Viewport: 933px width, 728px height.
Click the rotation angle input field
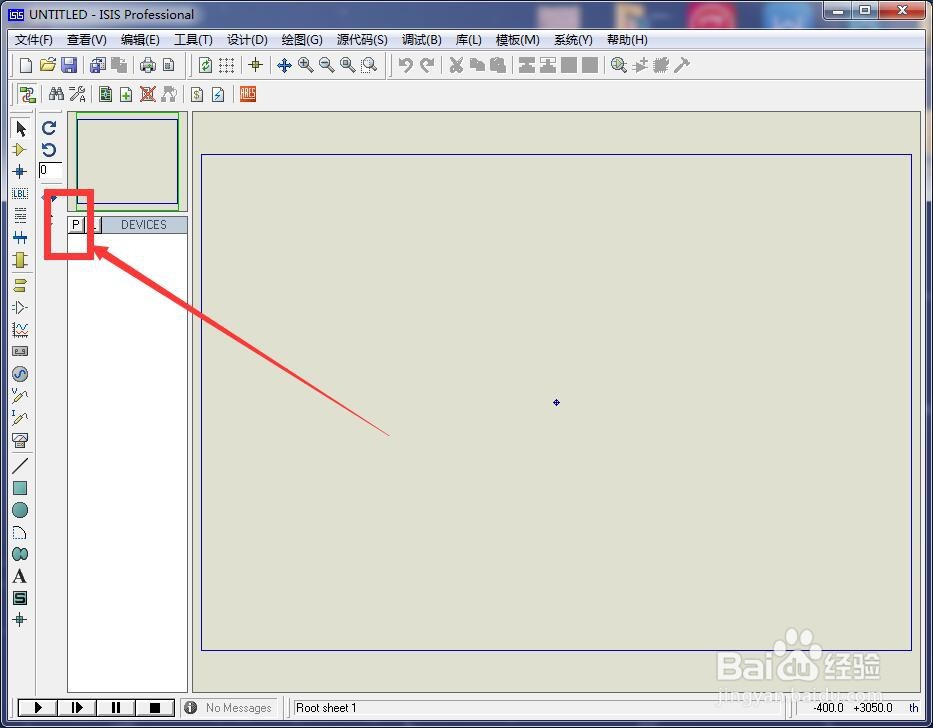50,170
